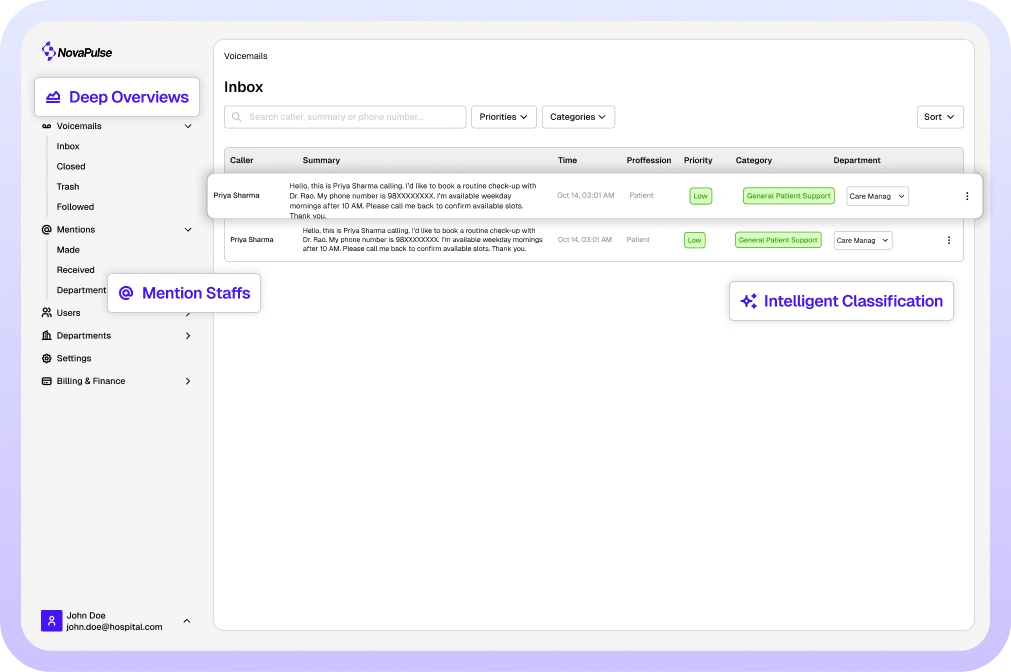Click the Mentions @ icon in sidebar
1011x672 pixels.
pos(46,230)
